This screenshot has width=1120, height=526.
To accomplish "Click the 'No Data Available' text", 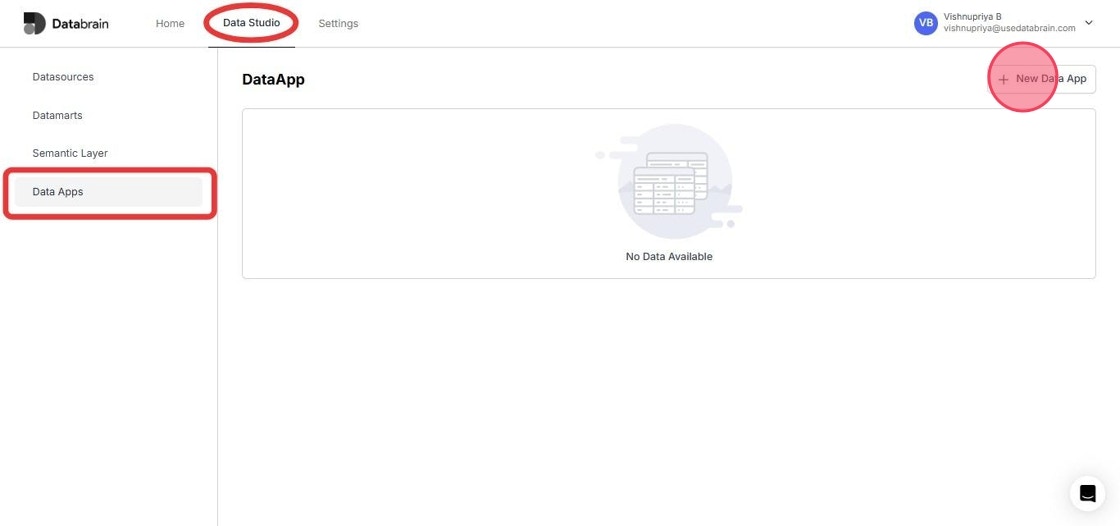I will coord(669,257).
